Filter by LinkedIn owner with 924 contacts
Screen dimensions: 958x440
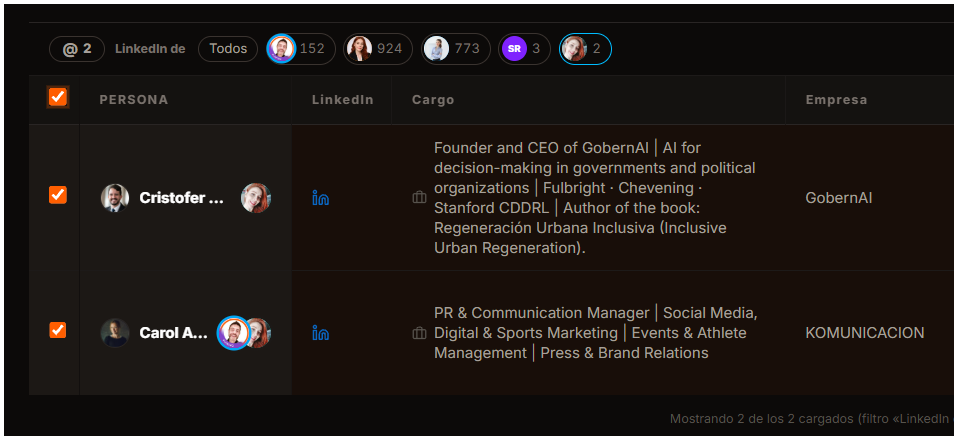click(x=378, y=49)
